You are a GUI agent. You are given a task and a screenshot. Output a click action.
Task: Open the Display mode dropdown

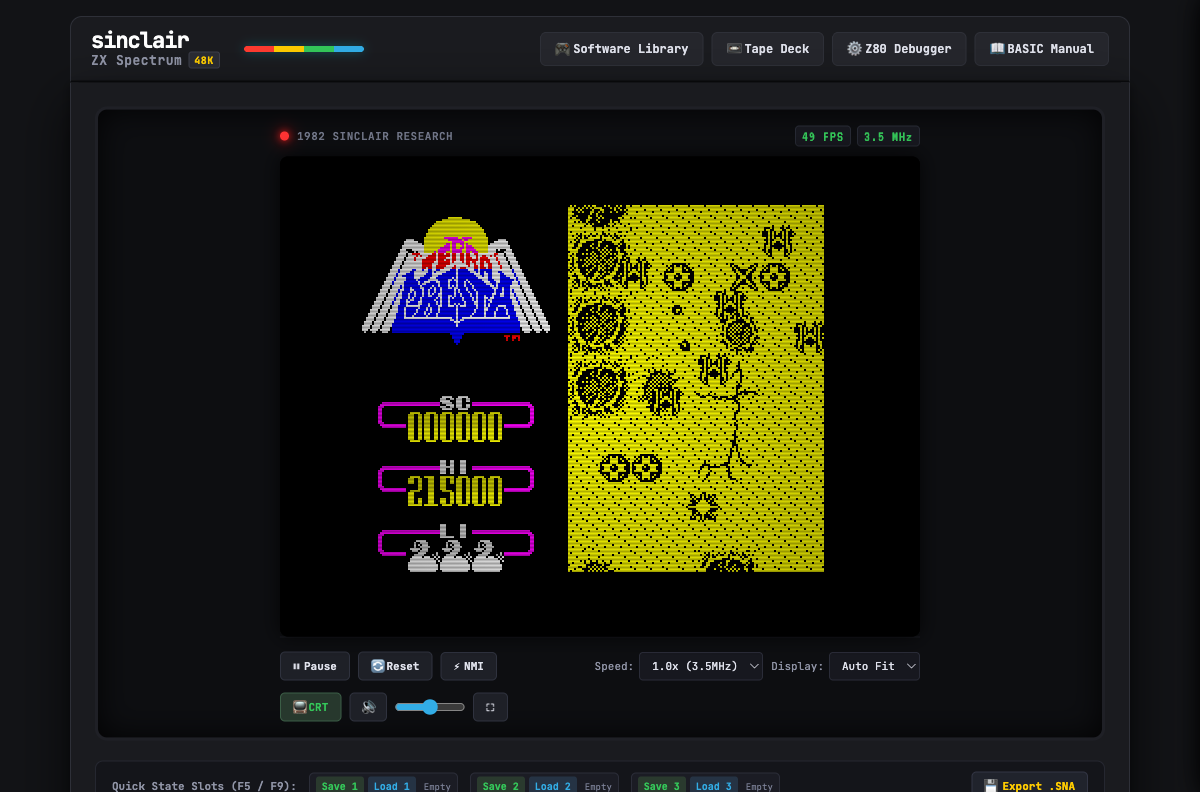(x=874, y=666)
